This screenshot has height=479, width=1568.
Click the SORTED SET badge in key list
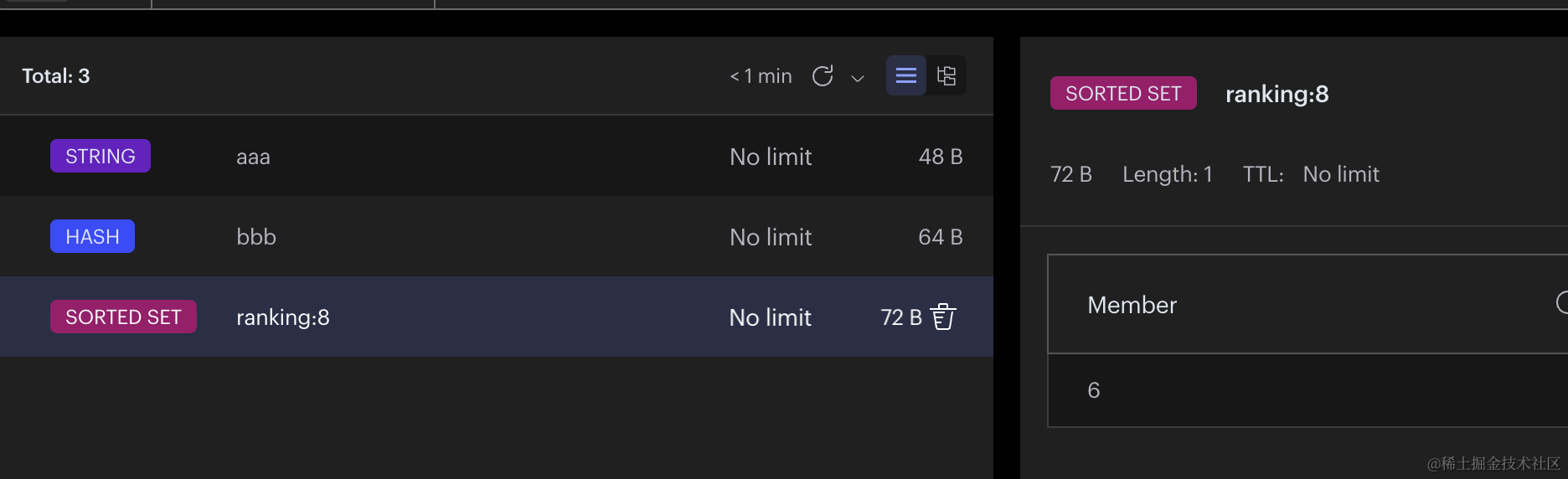pyautogui.click(x=123, y=317)
